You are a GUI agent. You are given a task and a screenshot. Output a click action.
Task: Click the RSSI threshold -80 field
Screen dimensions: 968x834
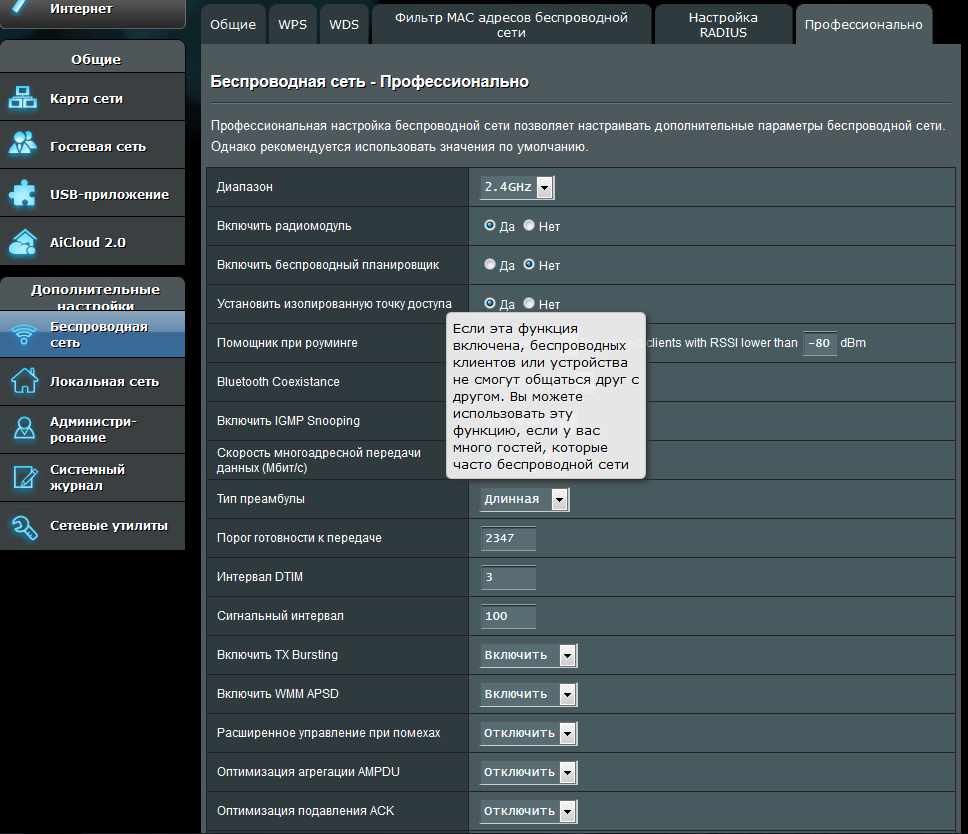[819, 343]
